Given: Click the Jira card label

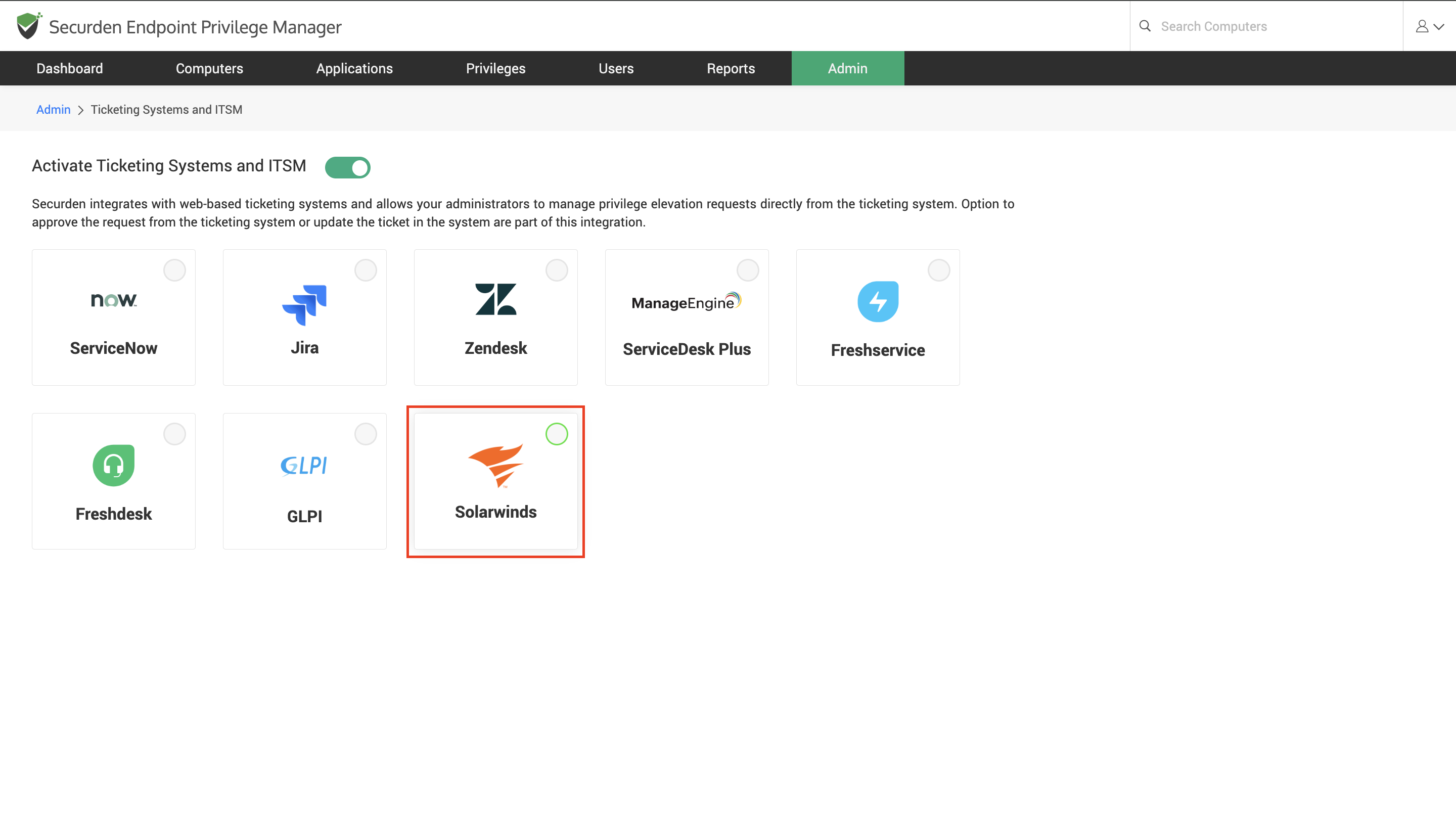Looking at the screenshot, I should pos(305,348).
